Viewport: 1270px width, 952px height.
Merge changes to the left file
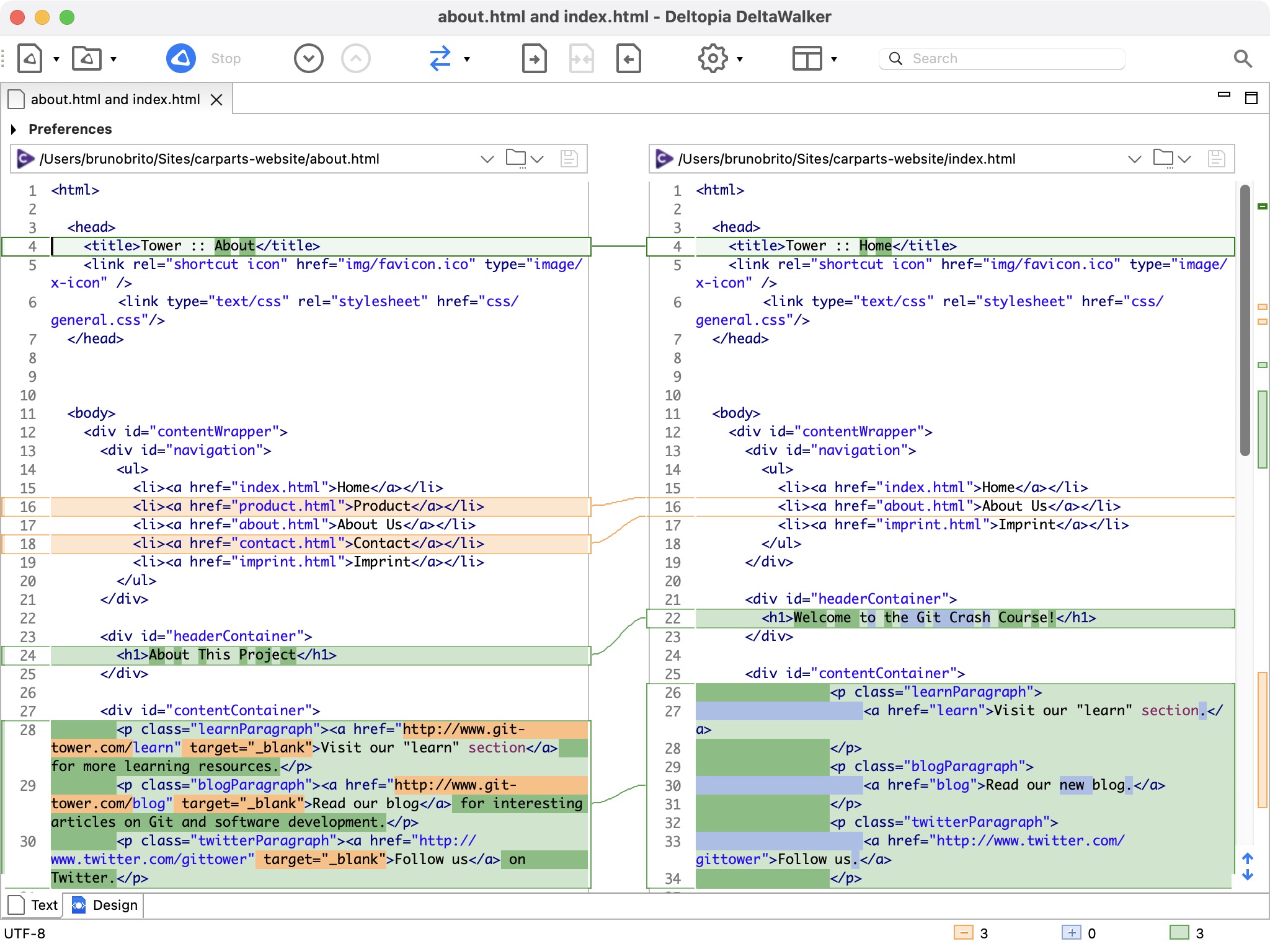[x=628, y=58]
